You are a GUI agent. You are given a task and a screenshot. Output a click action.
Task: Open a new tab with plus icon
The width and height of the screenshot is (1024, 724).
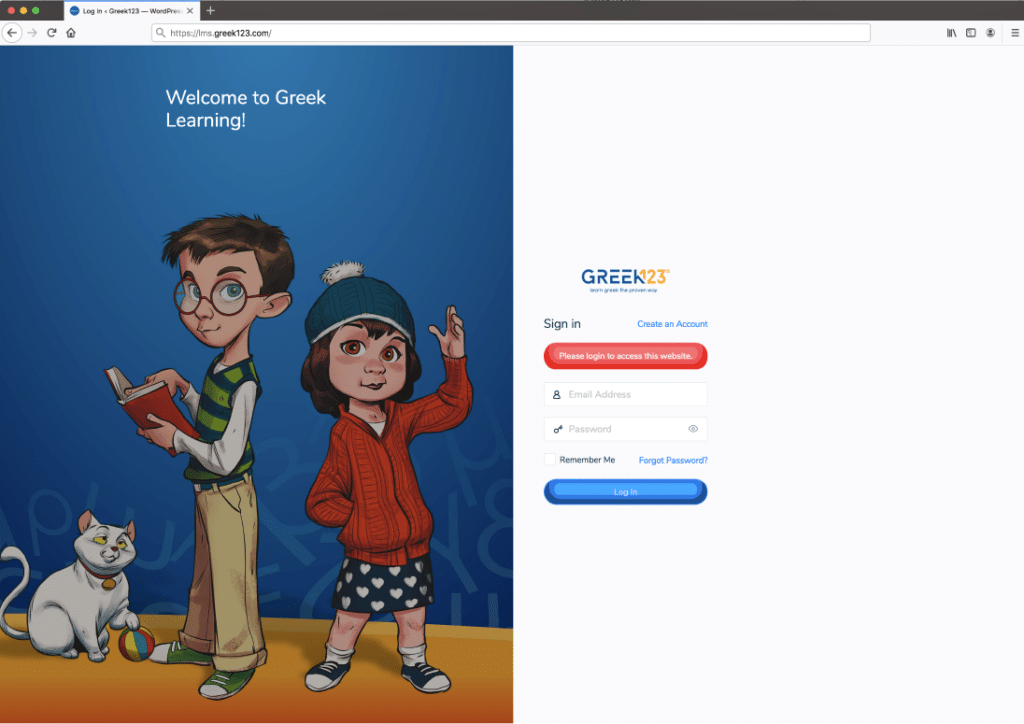(x=210, y=10)
